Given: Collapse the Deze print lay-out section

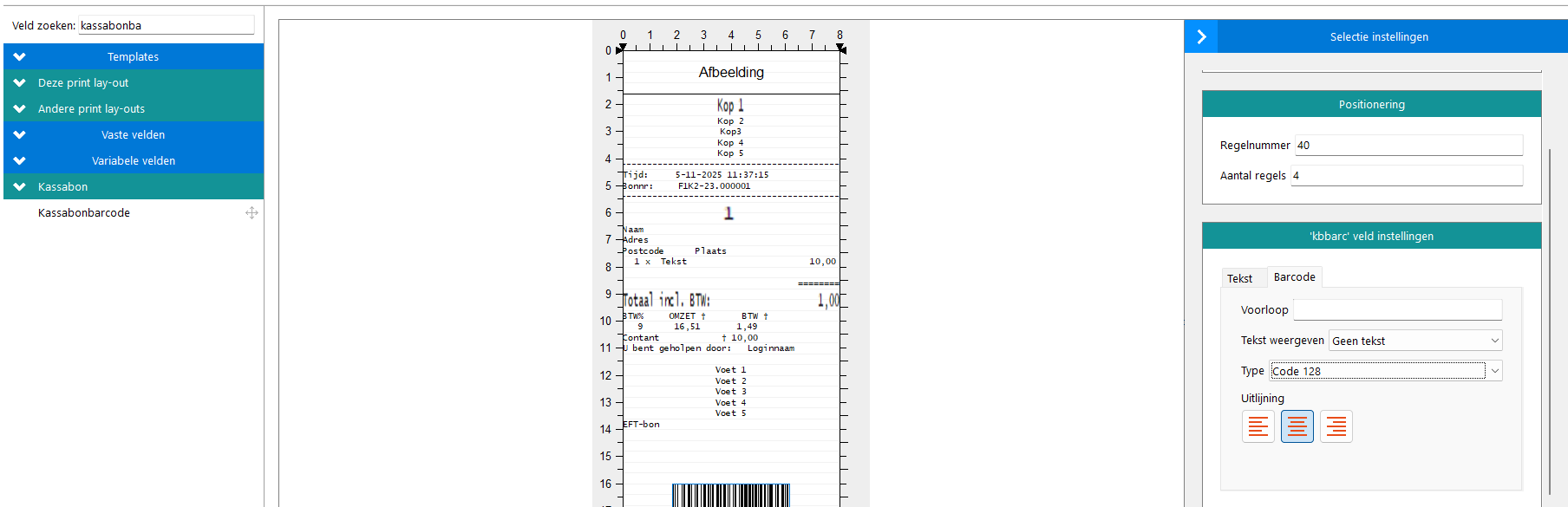Looking at the screenshot, I should 20,83.
